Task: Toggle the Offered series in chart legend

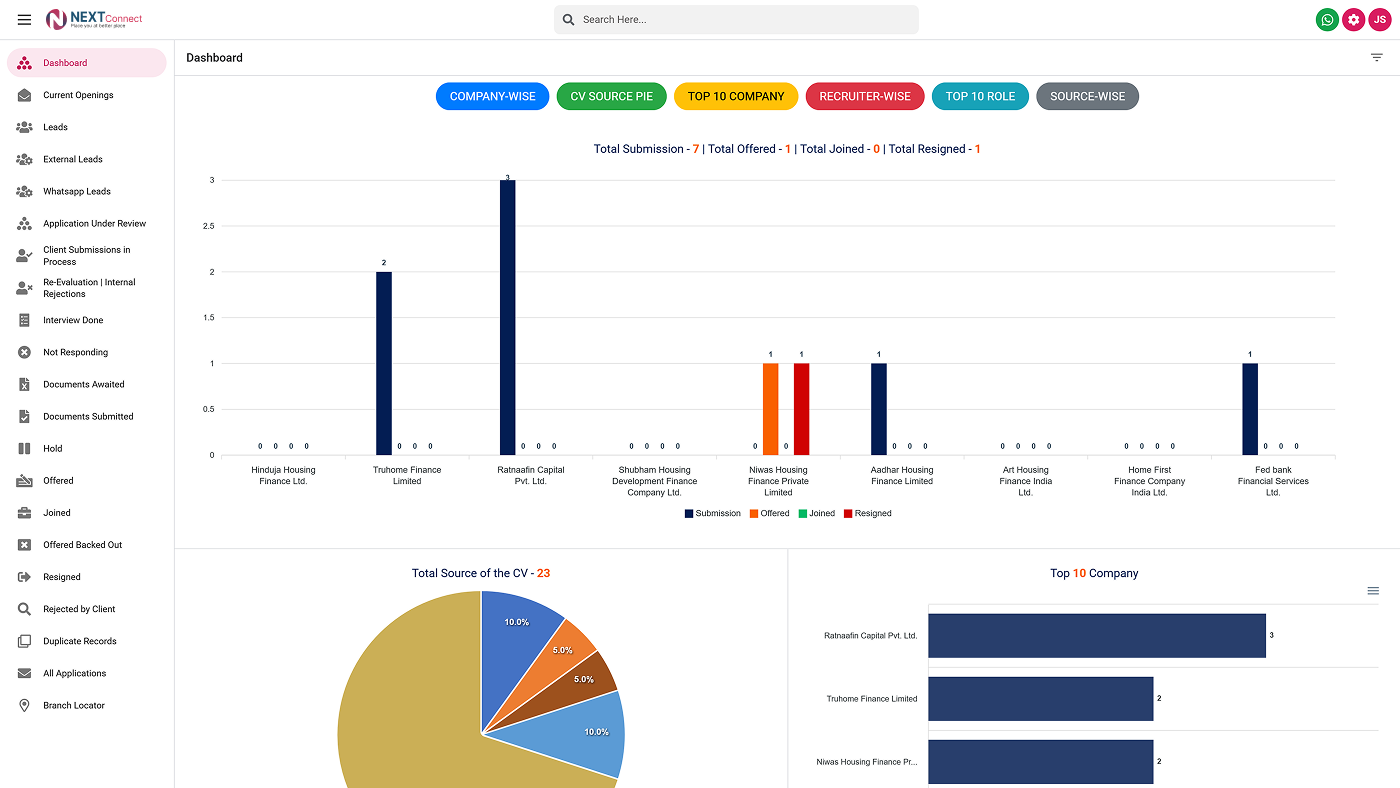Action: click(x=769, y=513)
